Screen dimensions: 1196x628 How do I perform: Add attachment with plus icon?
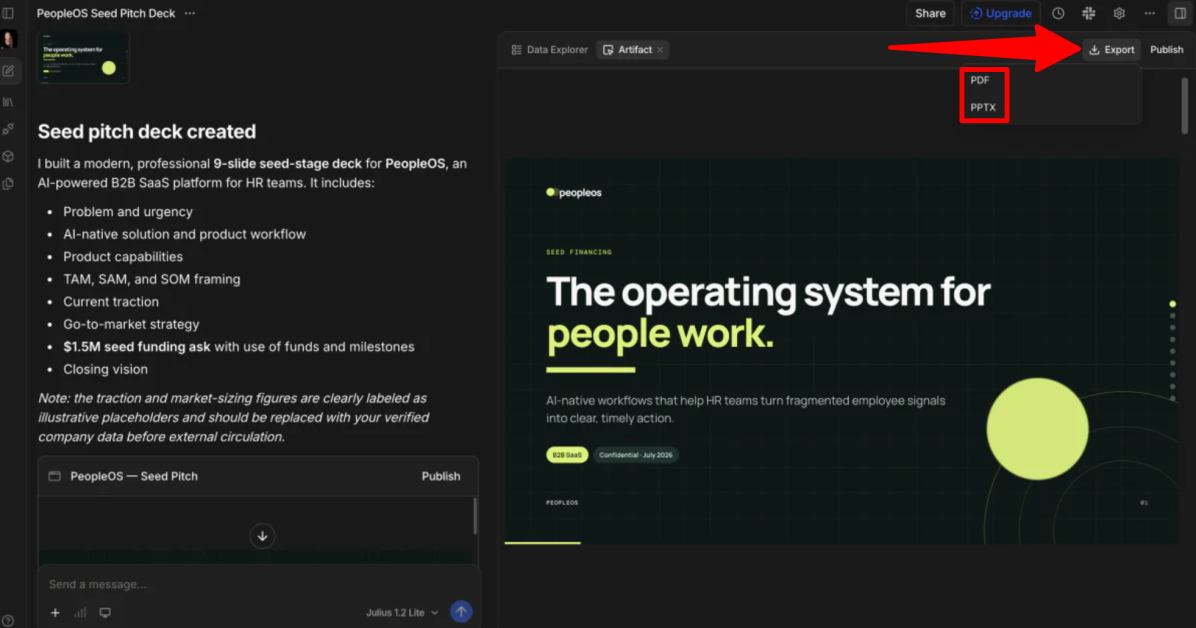click(55, 613)
